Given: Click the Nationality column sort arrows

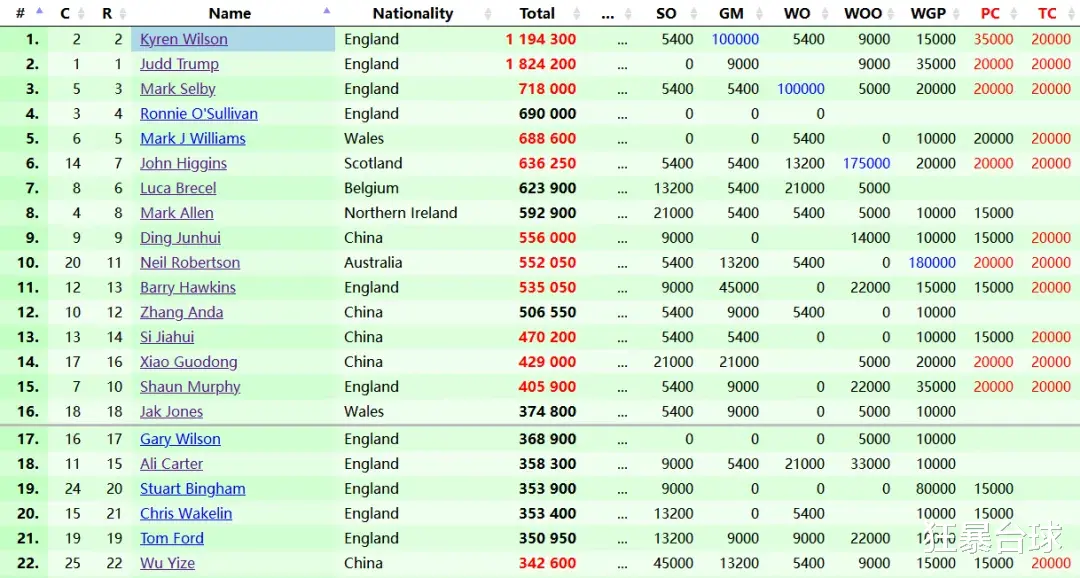Looking at the screenshot, I should click(x=488, y=13).
